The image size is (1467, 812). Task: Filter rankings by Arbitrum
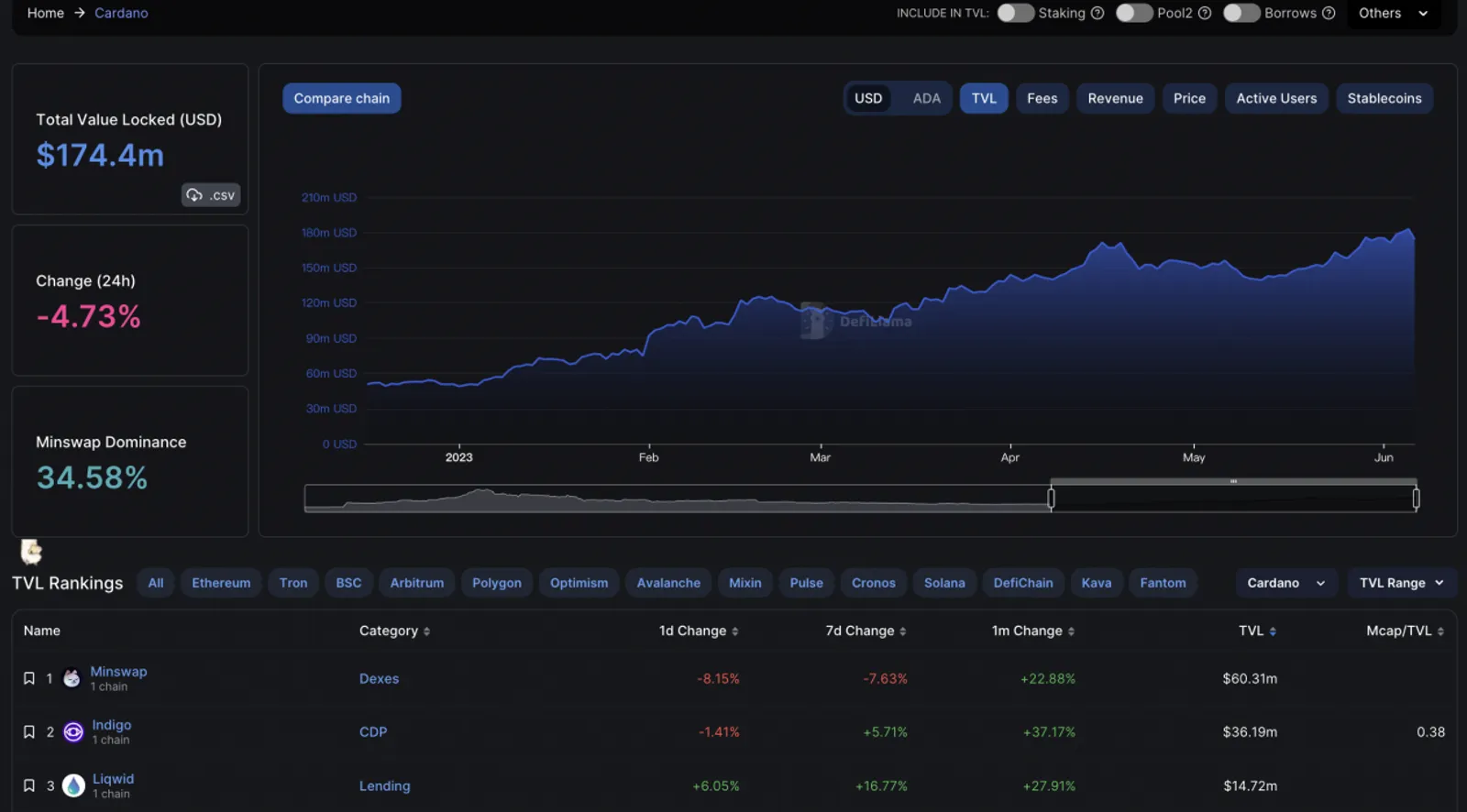point(417,583)
